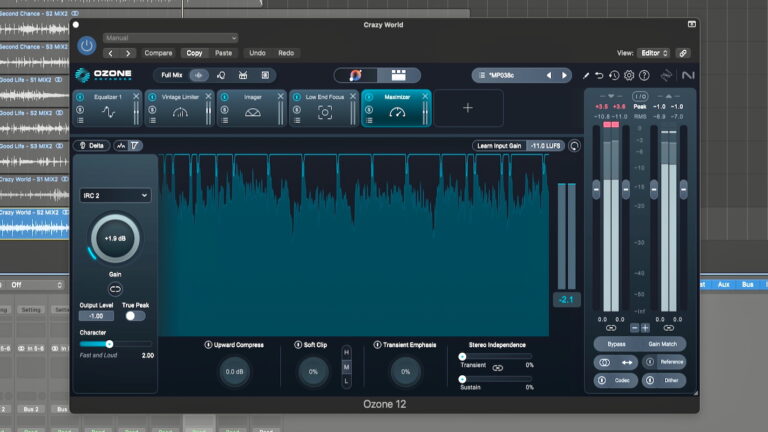Open the Maximizer module preset list icon
The height and width of the screenshot is (432, 768).
[369, 120]
